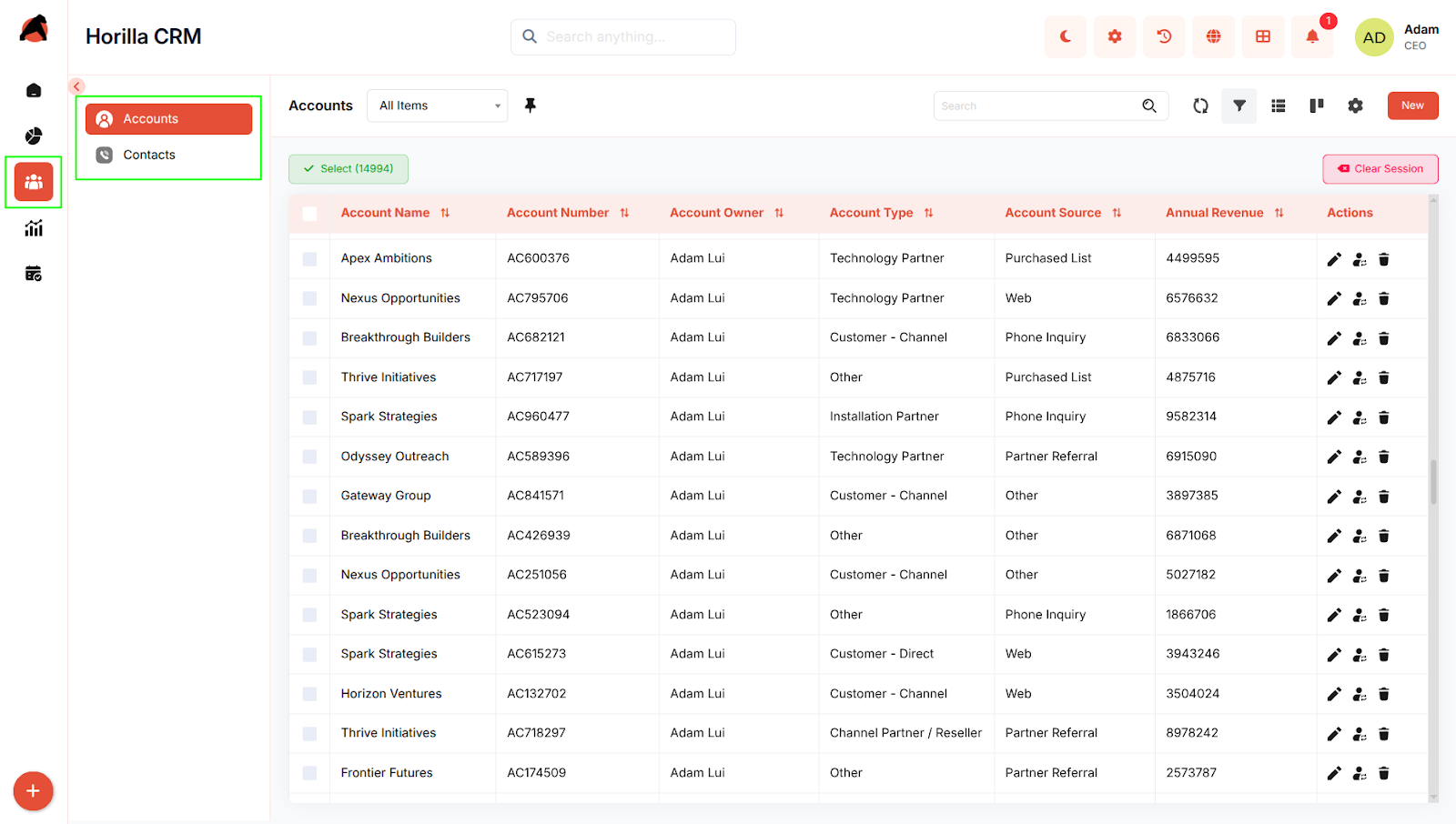Image resolution: width=1456 pixels, height=824 pixels.
Task: Click the pin icon beside All Items
Action: coord(531,106)
